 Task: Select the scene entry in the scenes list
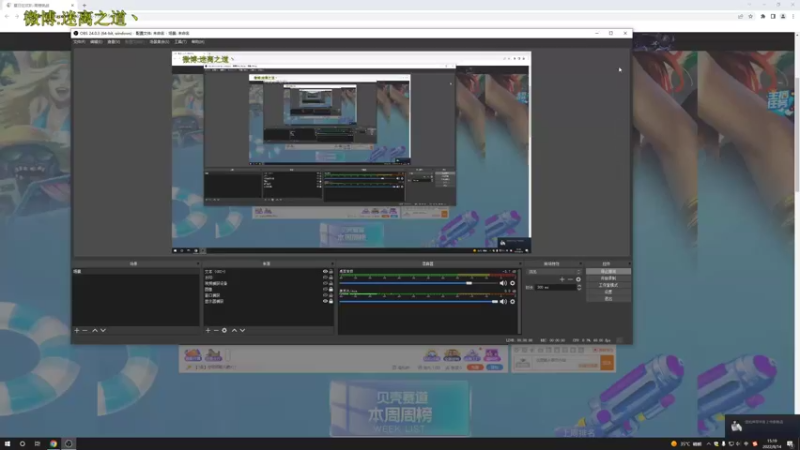tap(135, 271)
